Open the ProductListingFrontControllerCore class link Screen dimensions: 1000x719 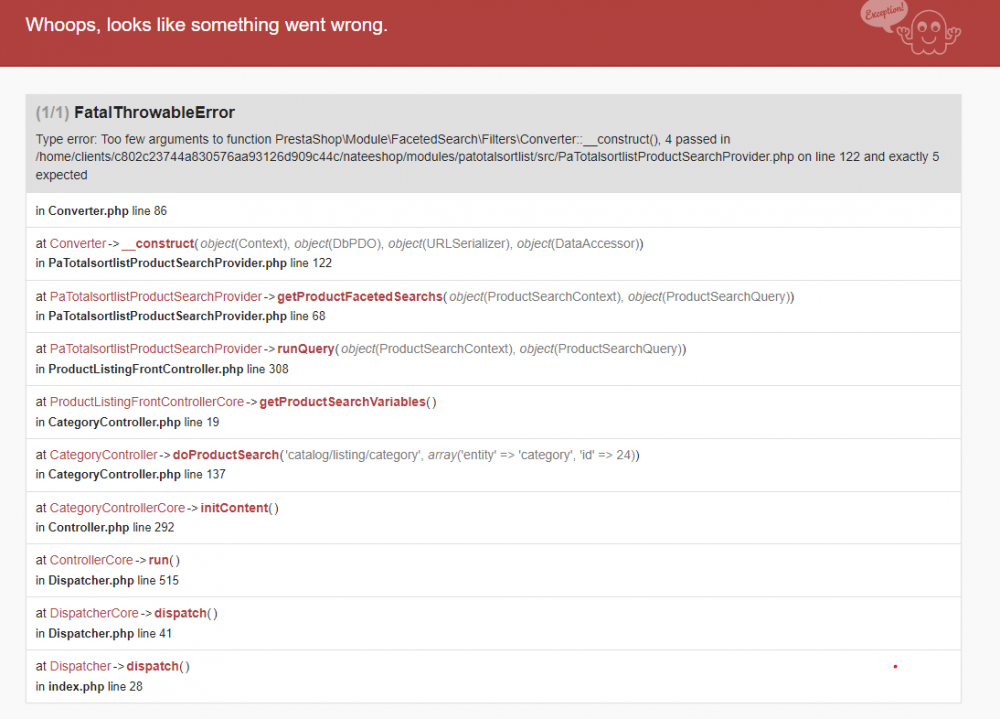coord(147,402)
